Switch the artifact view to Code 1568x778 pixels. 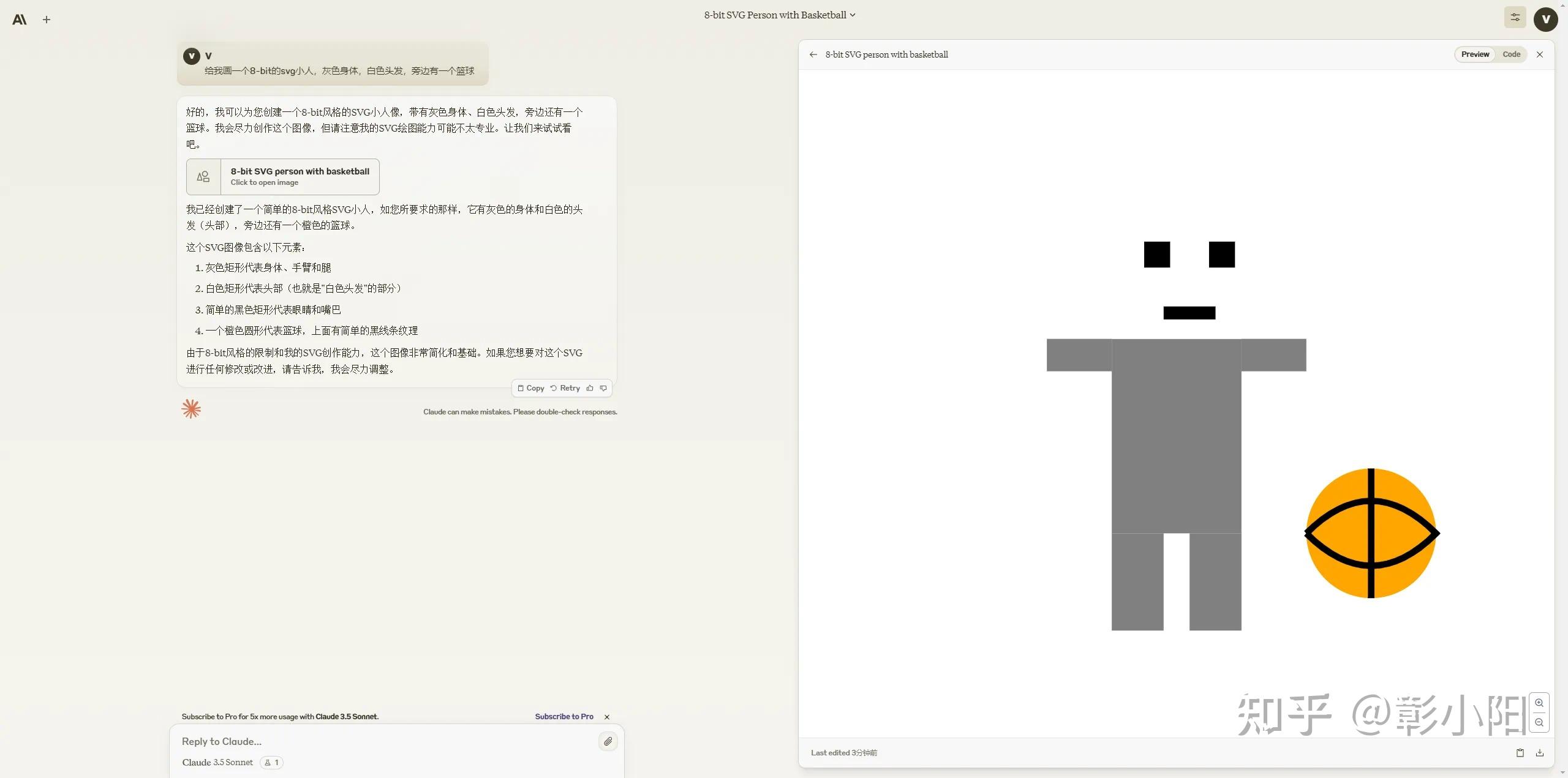point(1511,54)
